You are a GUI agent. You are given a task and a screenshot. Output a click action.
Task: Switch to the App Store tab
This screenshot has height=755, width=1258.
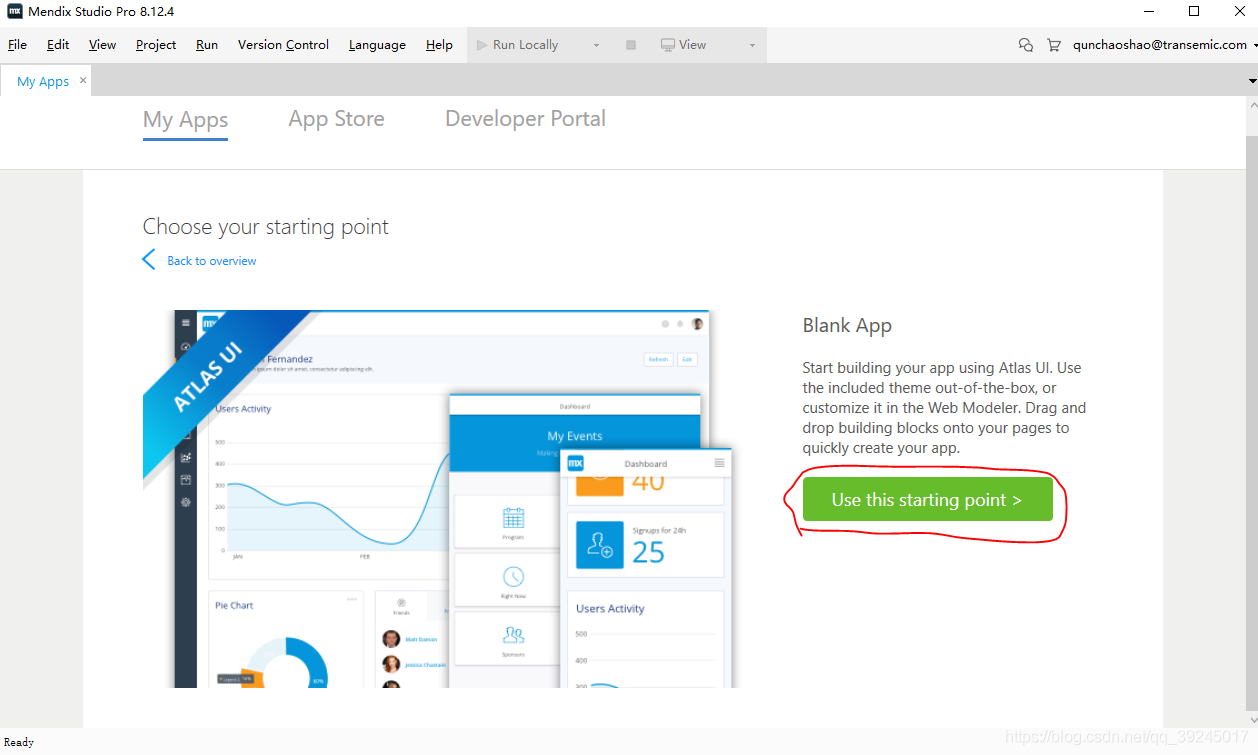[x=336, y=119]
